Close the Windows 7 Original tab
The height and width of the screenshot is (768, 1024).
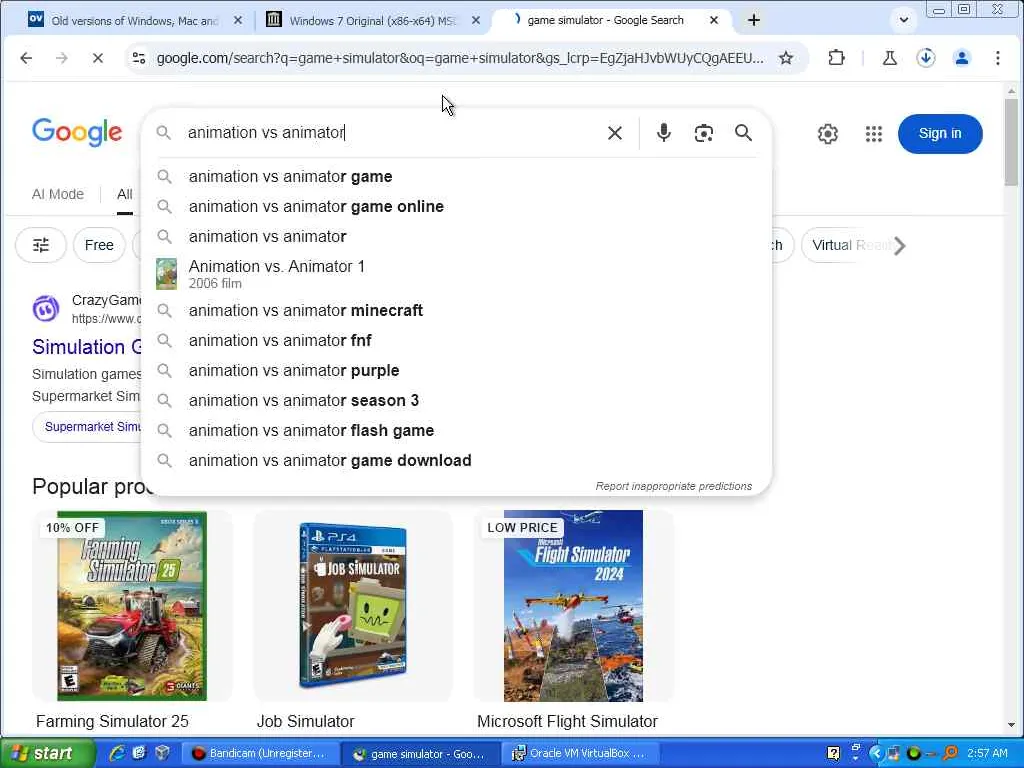[476, 20]
